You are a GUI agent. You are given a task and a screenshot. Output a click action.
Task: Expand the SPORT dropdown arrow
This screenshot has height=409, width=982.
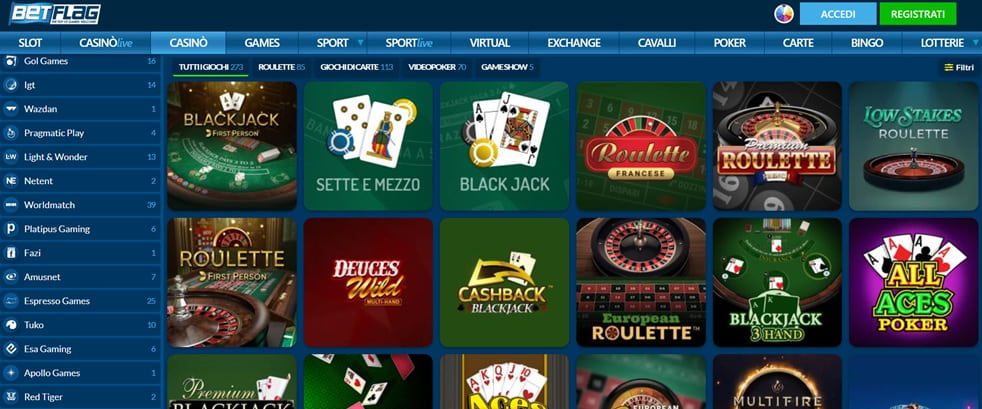coord(360,43)
